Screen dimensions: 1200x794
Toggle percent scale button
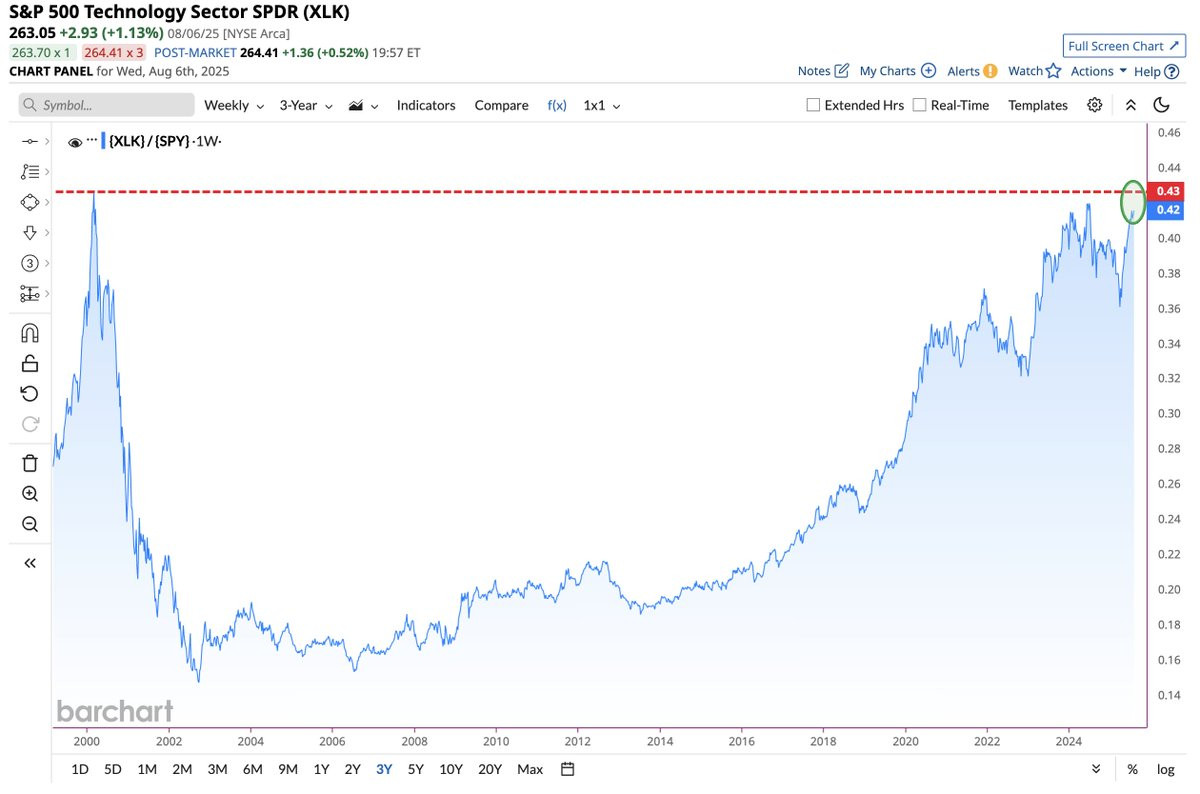(x=1133, y=769)
